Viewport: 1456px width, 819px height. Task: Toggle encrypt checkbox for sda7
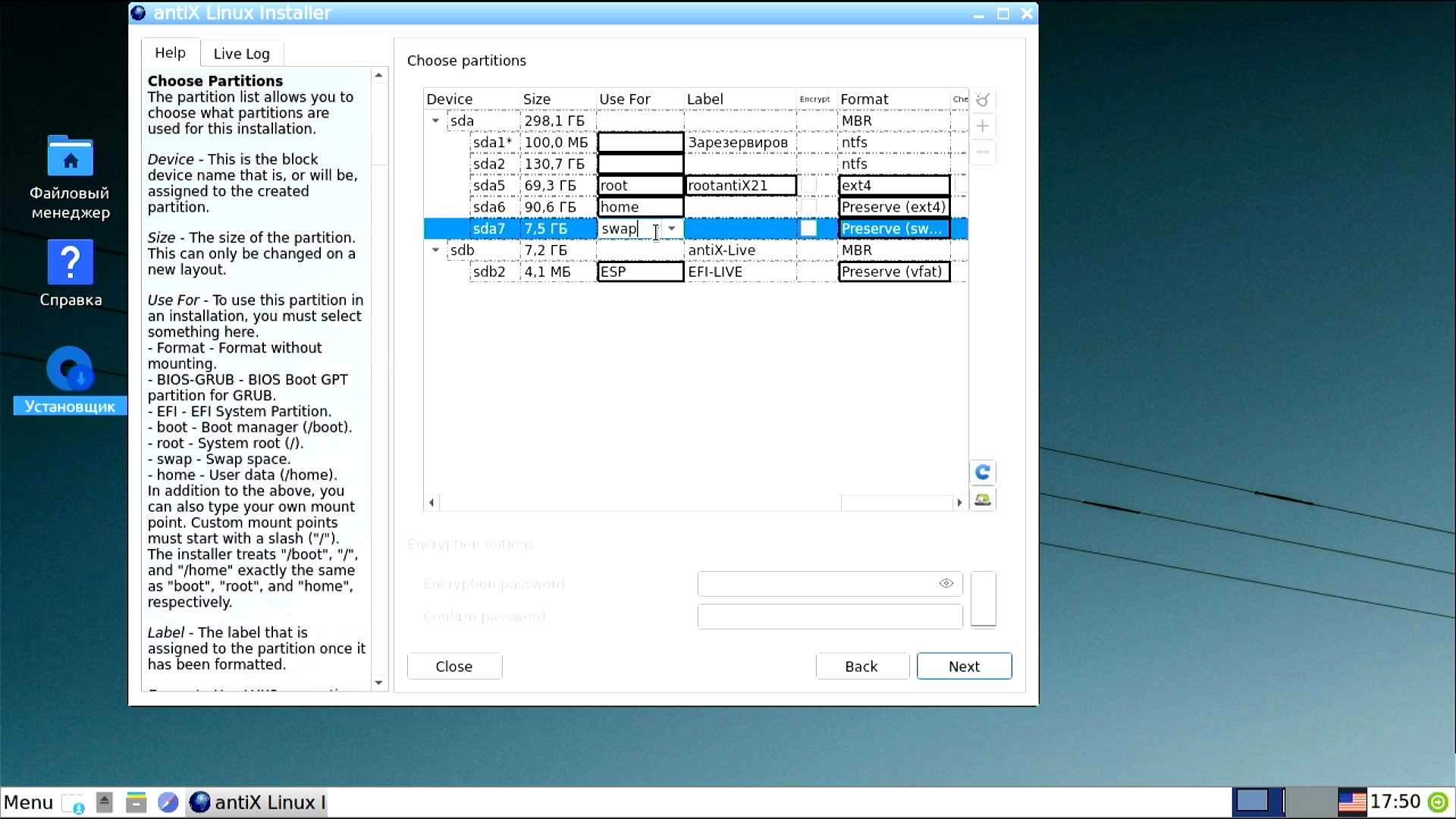click(809, 228)
